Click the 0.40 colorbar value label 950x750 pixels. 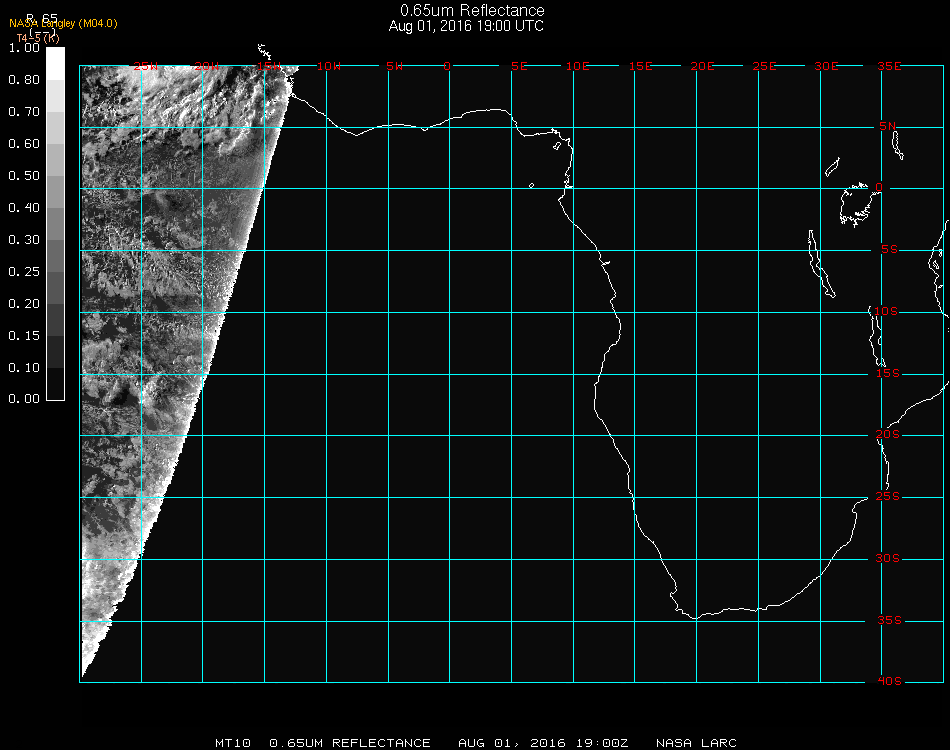(x=24, y=208)
